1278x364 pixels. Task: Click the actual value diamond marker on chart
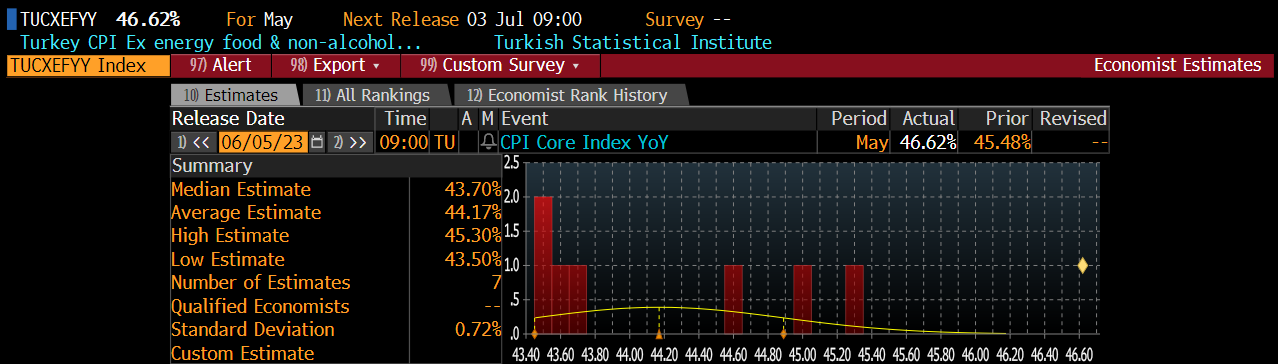click(x=1082, y=265)
